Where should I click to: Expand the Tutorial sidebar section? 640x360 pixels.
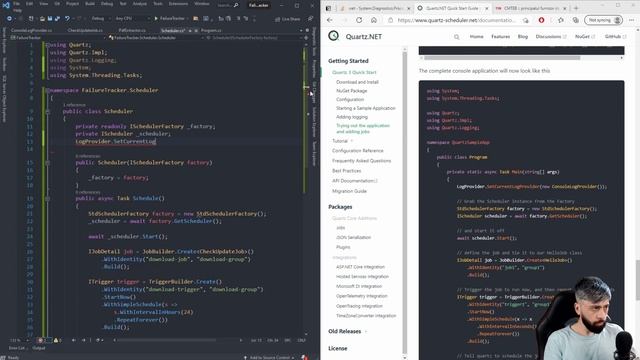[342, 141]
